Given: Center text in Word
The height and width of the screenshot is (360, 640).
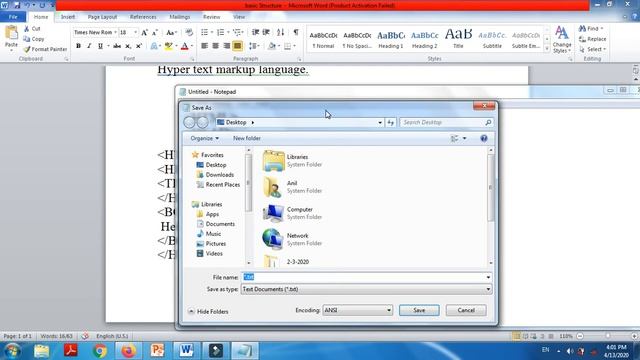Looking at the screenshot, I should (x=216, y=46).
